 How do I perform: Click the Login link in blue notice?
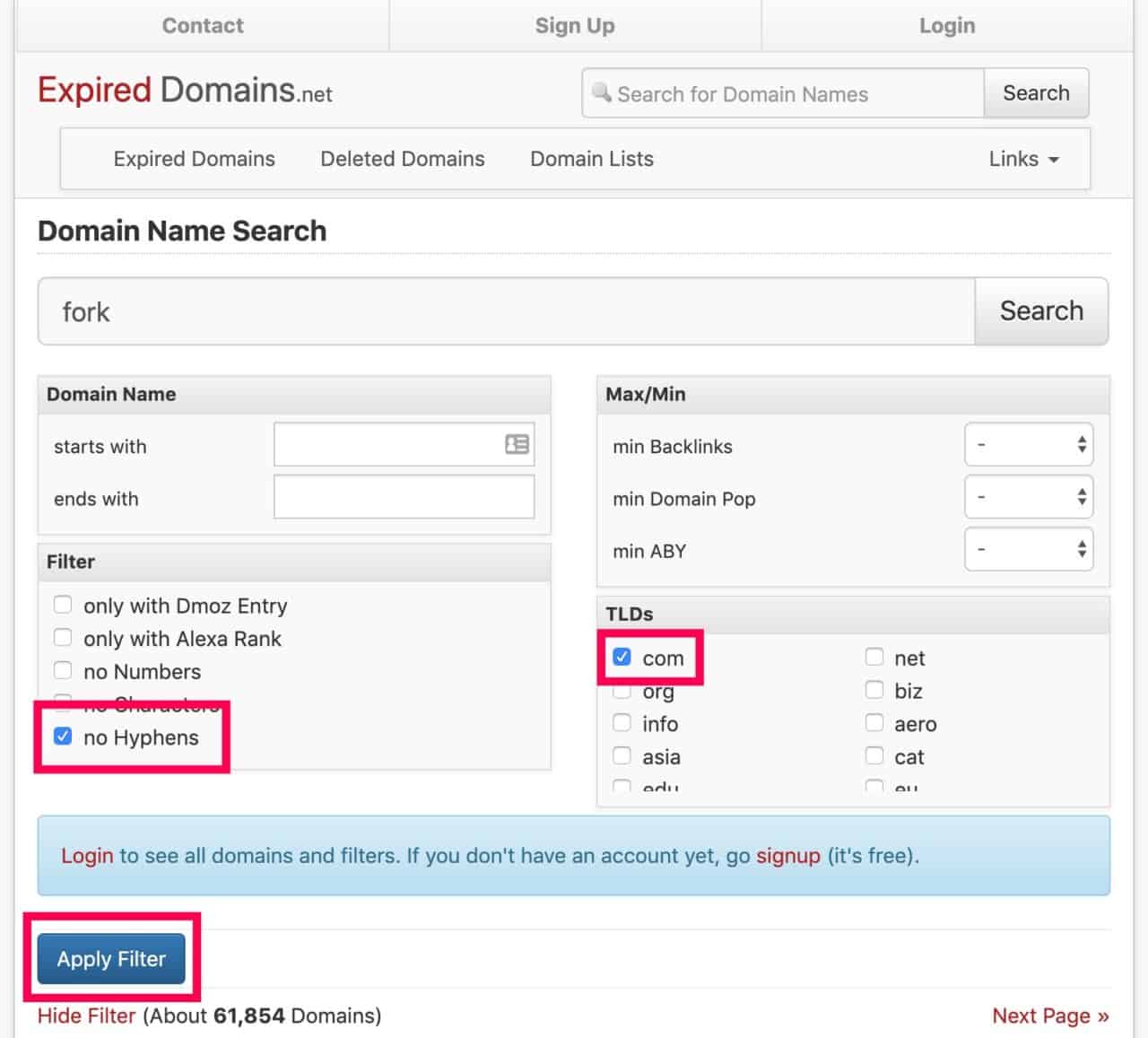(87, 856)
